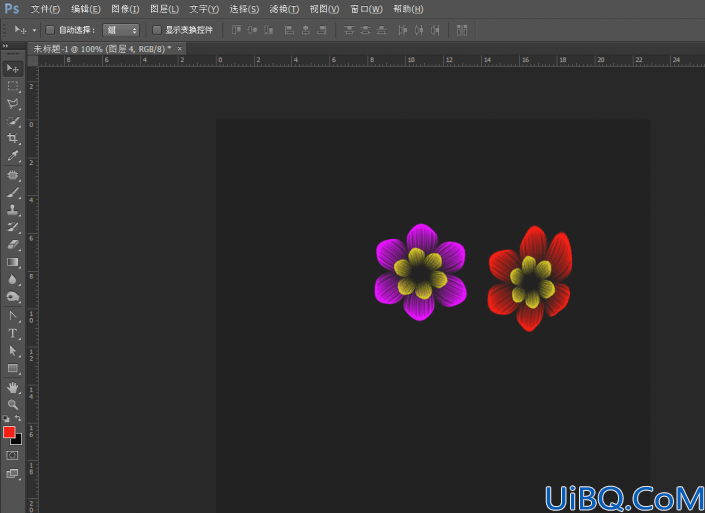Screen dimensions: 705x513
Task: Open the 组 auto-select dropdown
Action: point(121,30)
